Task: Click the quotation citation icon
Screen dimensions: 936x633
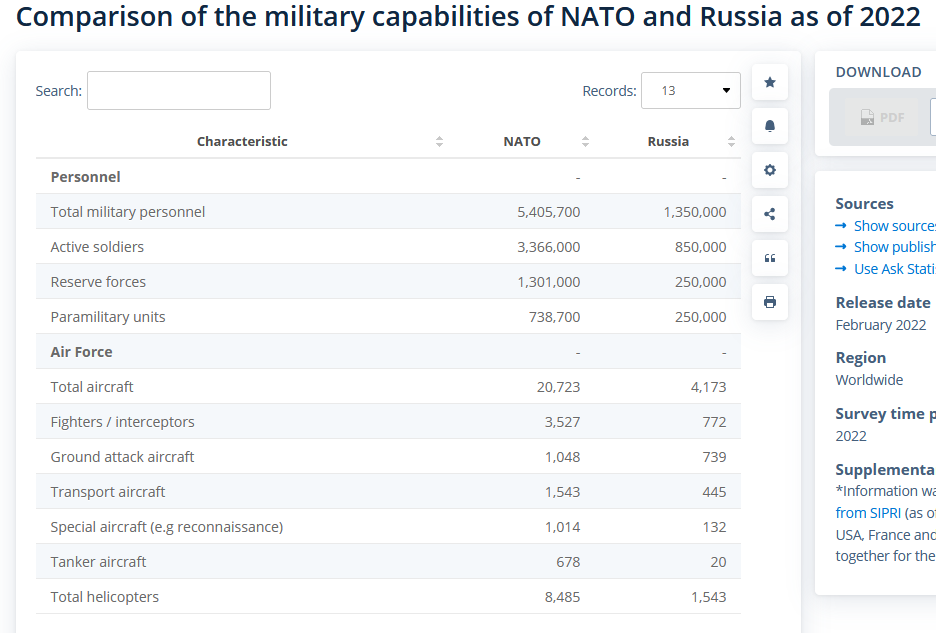Action: (770, 258)
